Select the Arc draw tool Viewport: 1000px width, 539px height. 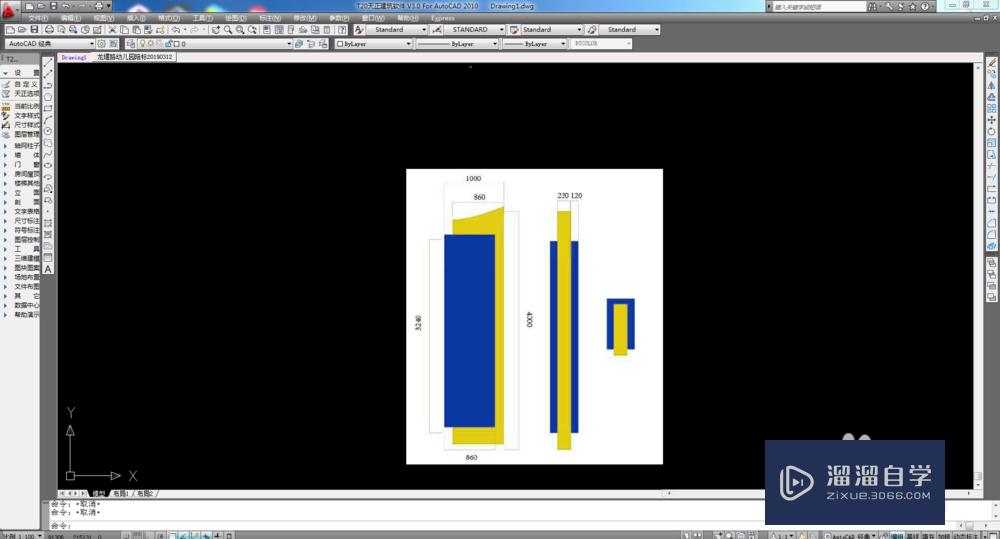pyautogui.click(x=48, y=120)
